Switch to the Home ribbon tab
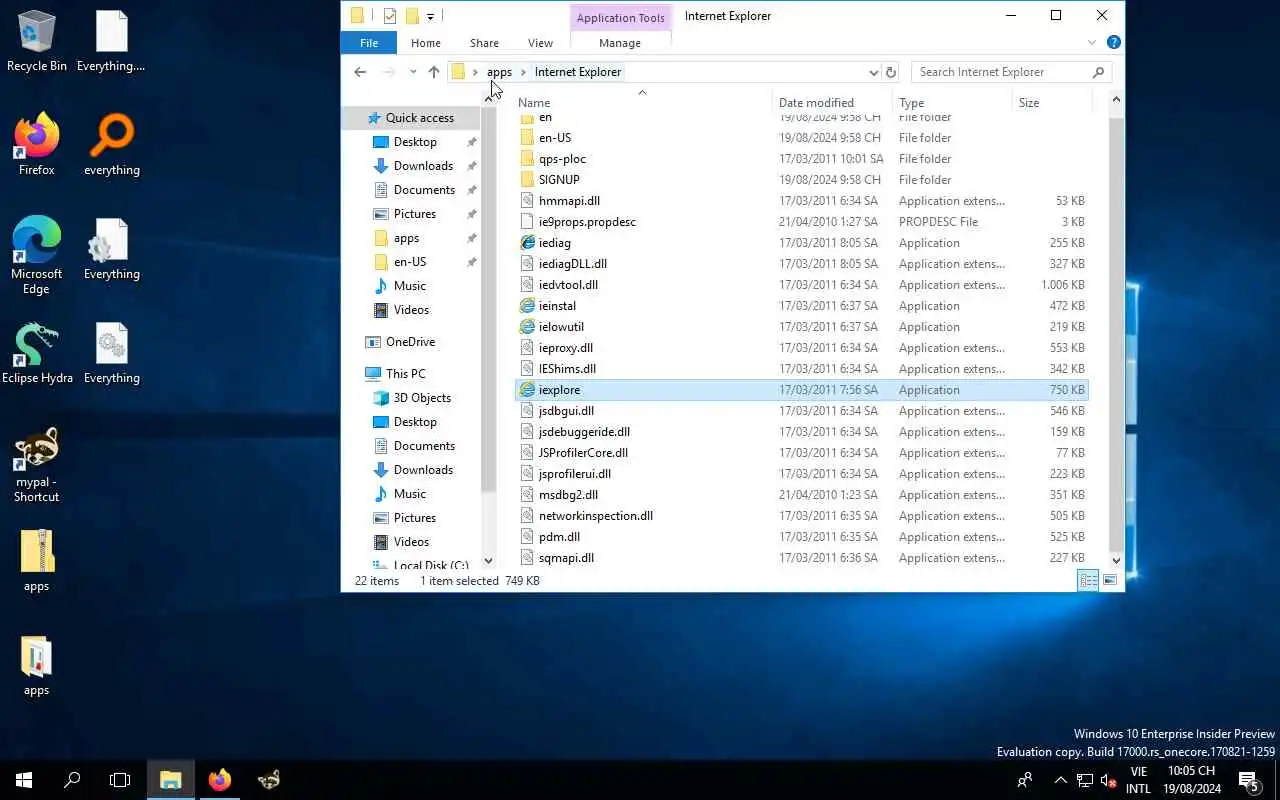 (x=426, y=43)
